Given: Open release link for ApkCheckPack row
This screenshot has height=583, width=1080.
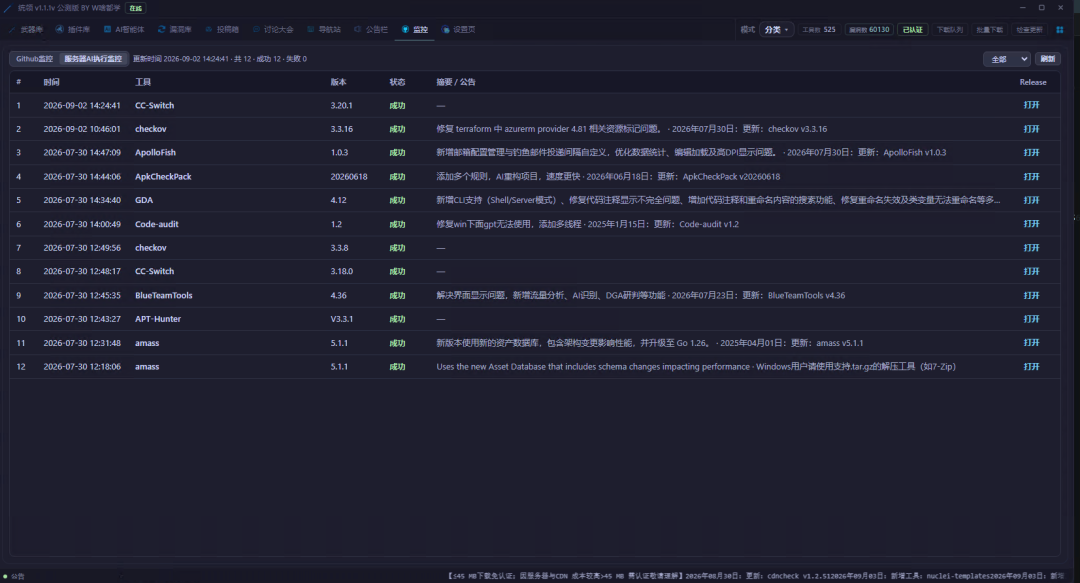Looking at the screenshot, I should 1031,176.
